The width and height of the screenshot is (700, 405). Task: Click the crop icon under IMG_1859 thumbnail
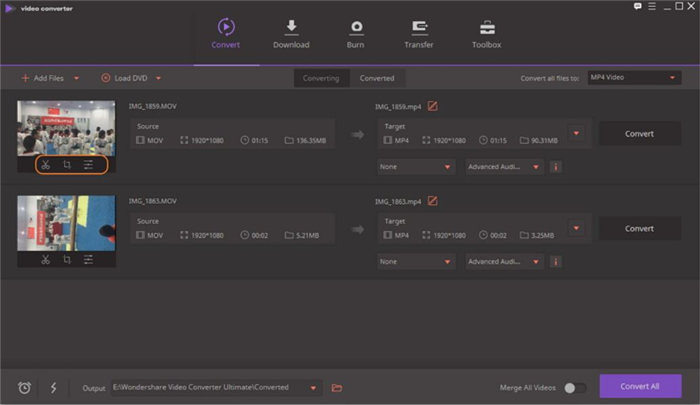(x=67, y=165)
